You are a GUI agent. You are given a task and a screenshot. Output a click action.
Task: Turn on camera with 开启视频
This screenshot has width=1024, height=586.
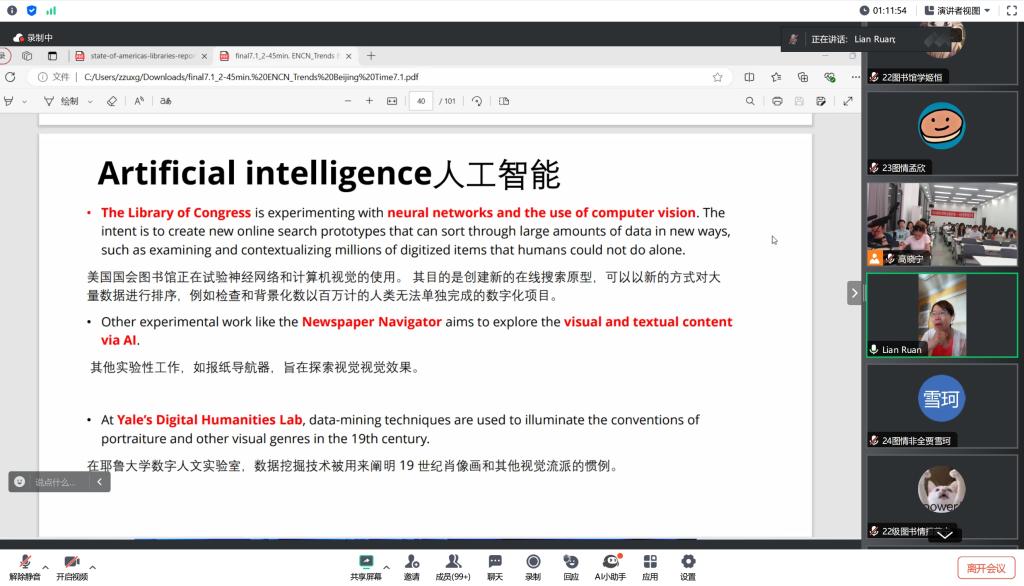[x=72, y=567]
